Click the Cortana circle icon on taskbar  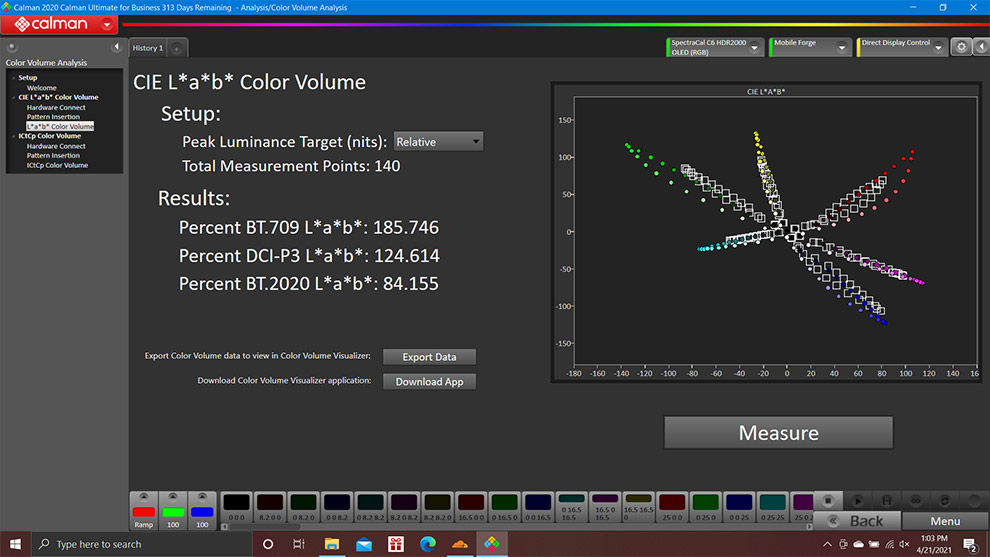click(x=268, y=544)
